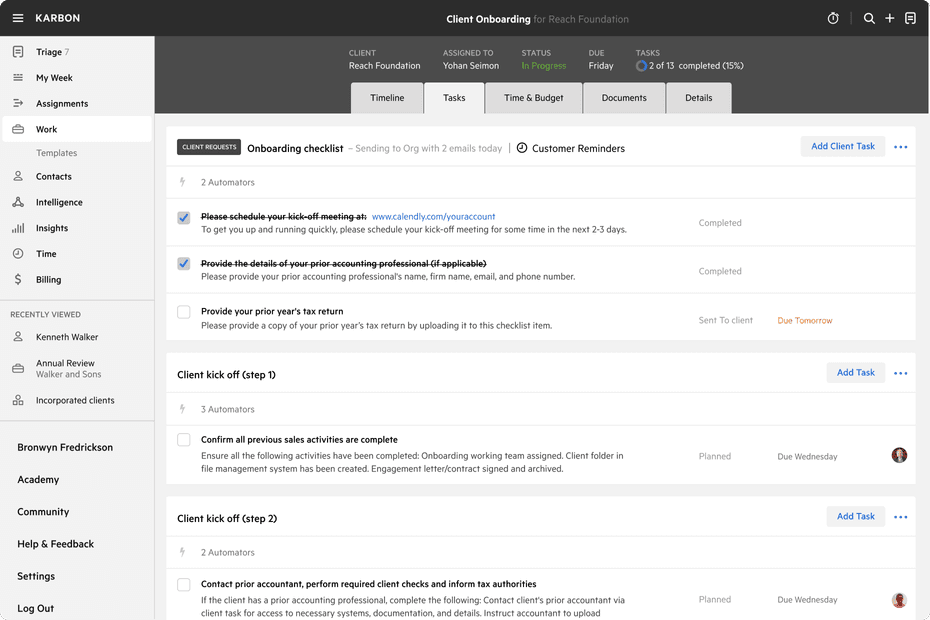930x620 pixels.
Task: Switch to the Time & Budget tab
Action: click(x=531, y=97)
